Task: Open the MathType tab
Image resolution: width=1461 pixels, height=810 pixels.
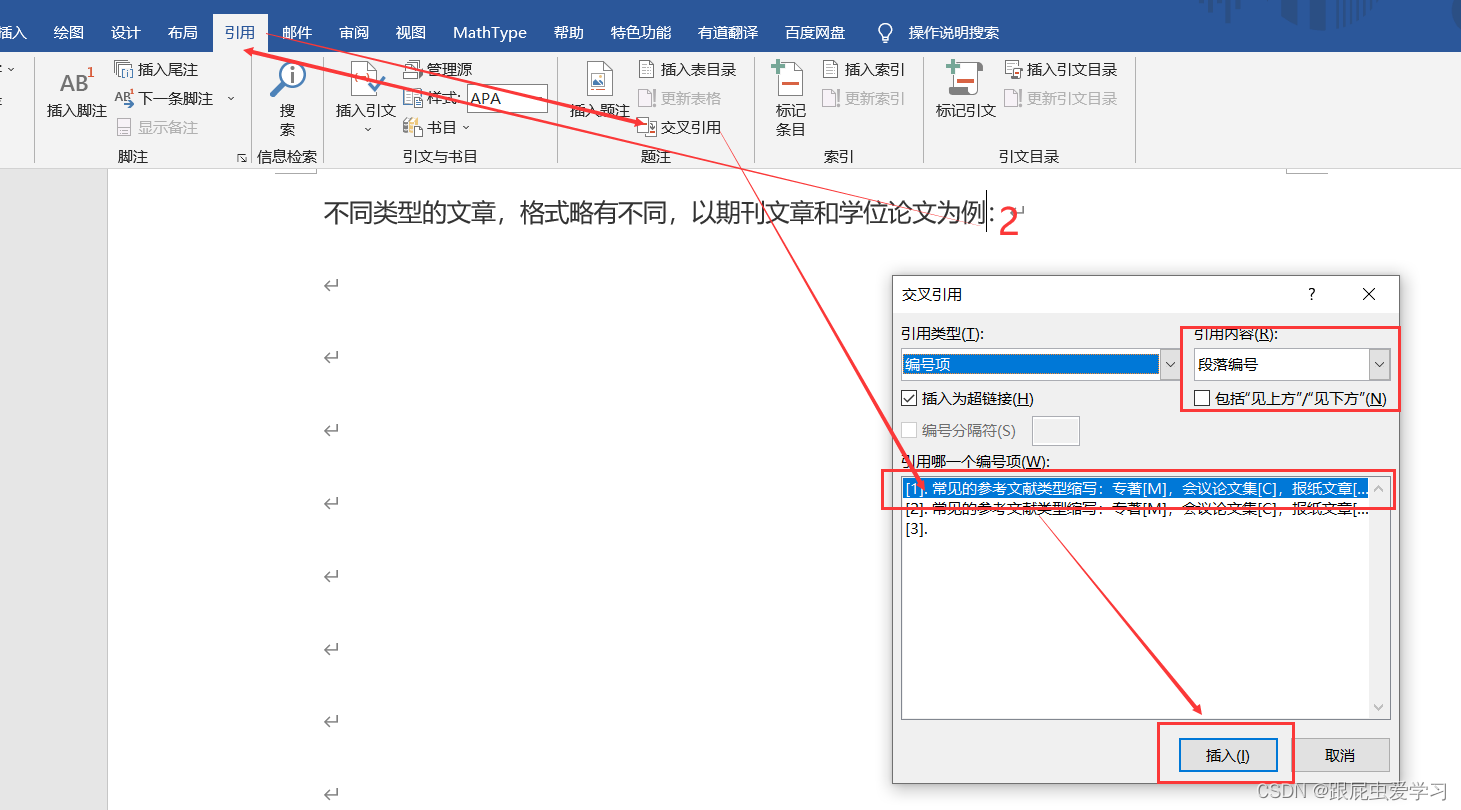Action: (490, 33)
